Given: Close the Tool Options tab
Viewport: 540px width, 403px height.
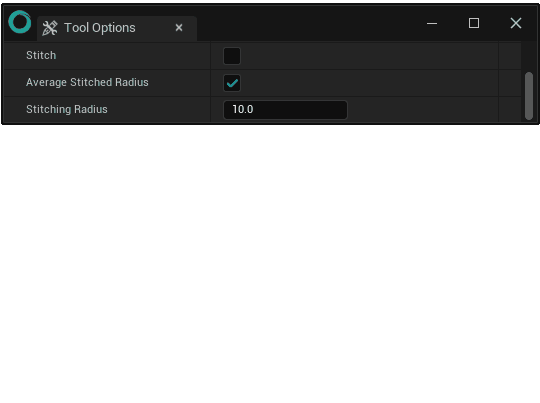Looking at the screenshot, I should point(179,28).
